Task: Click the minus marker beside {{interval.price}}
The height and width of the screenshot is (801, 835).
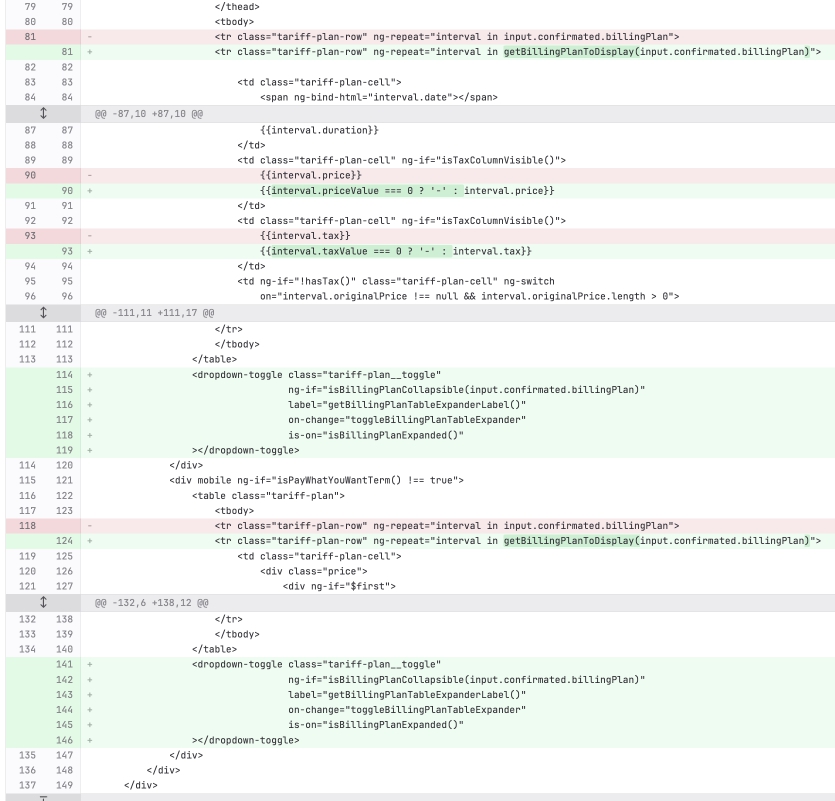Action: [89, 175]
